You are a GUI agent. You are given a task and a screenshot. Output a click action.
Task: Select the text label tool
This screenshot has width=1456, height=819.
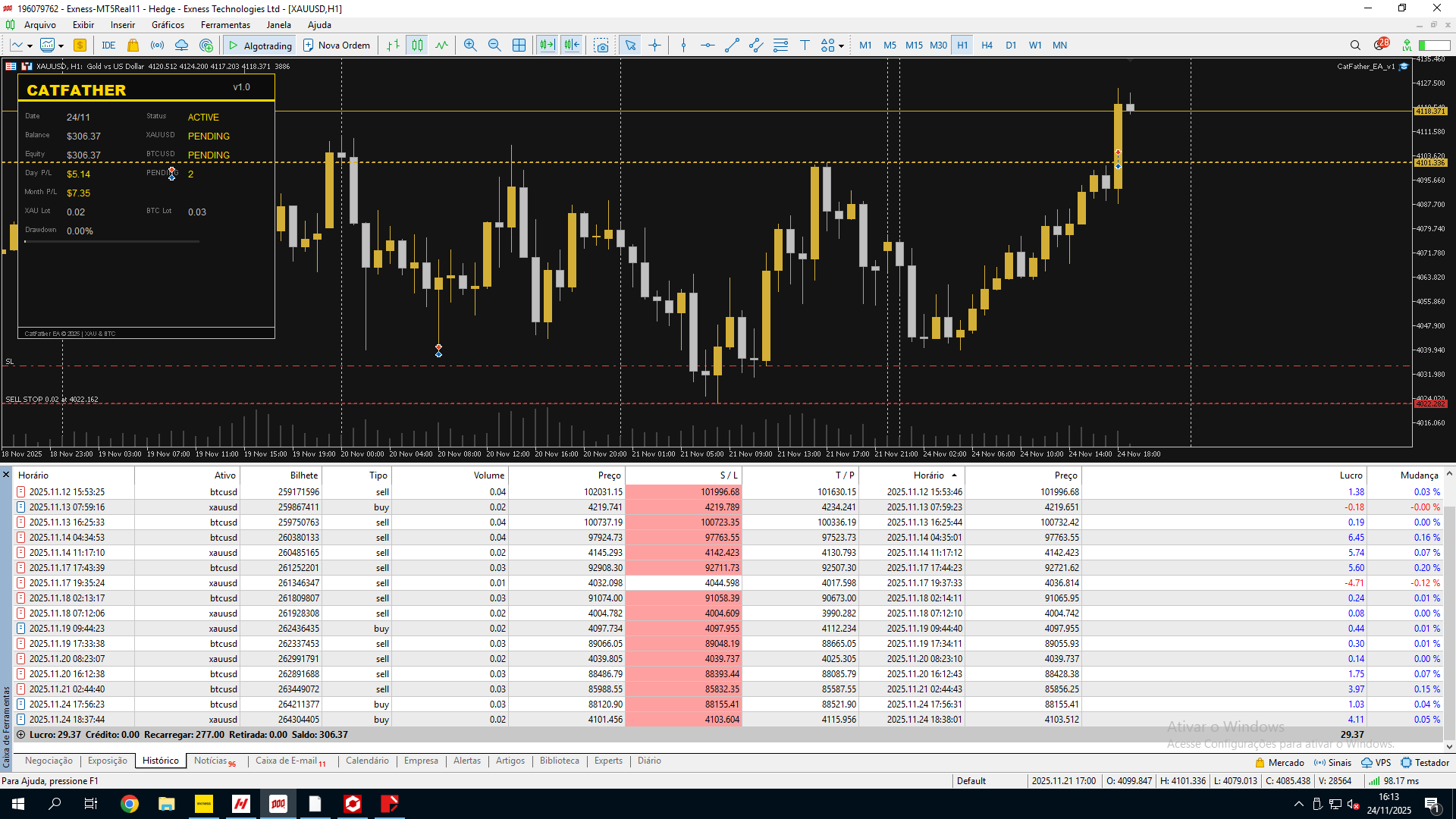(x=805, y=45)
